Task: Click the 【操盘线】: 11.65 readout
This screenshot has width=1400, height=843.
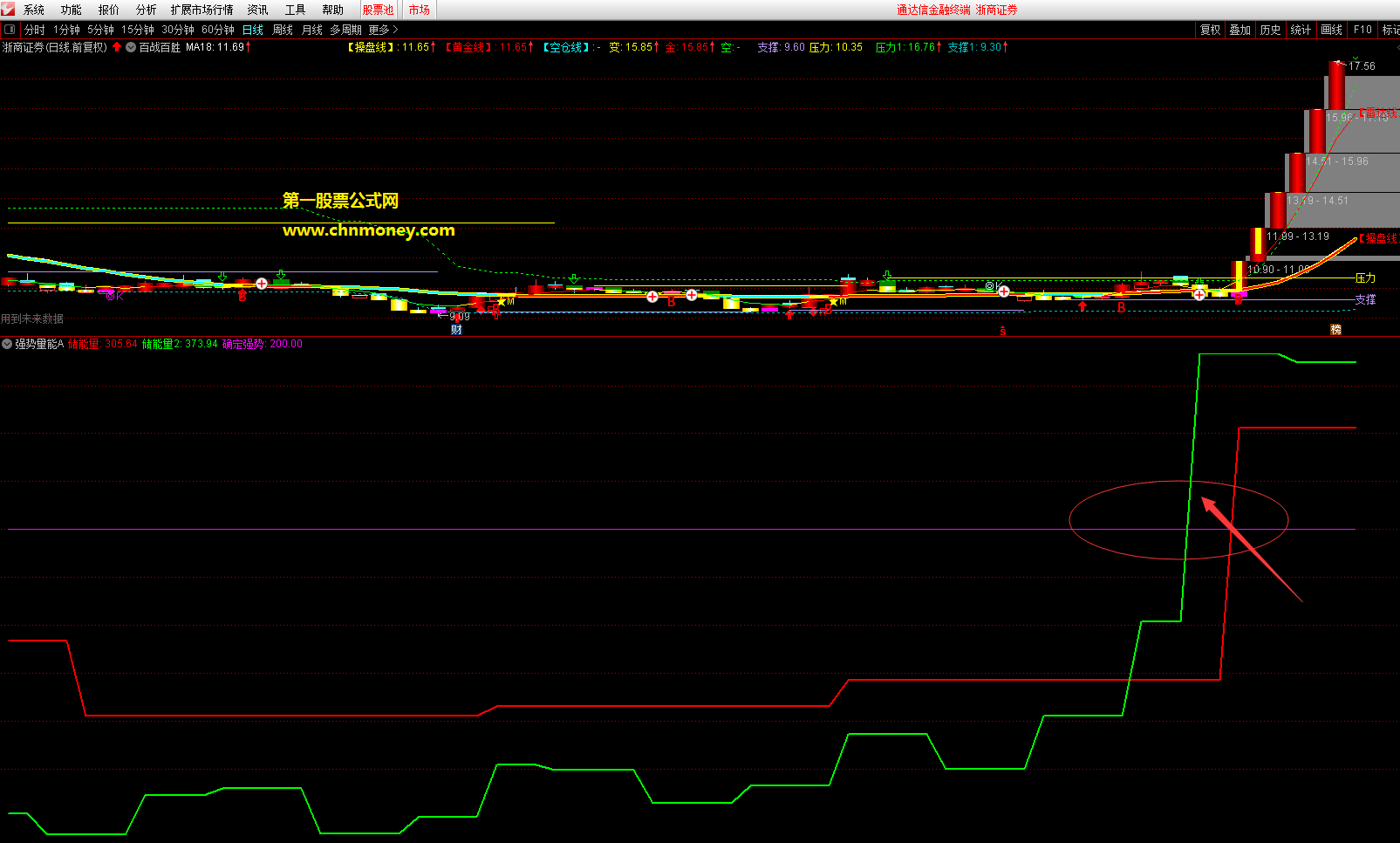Action: tap(391, 47)
